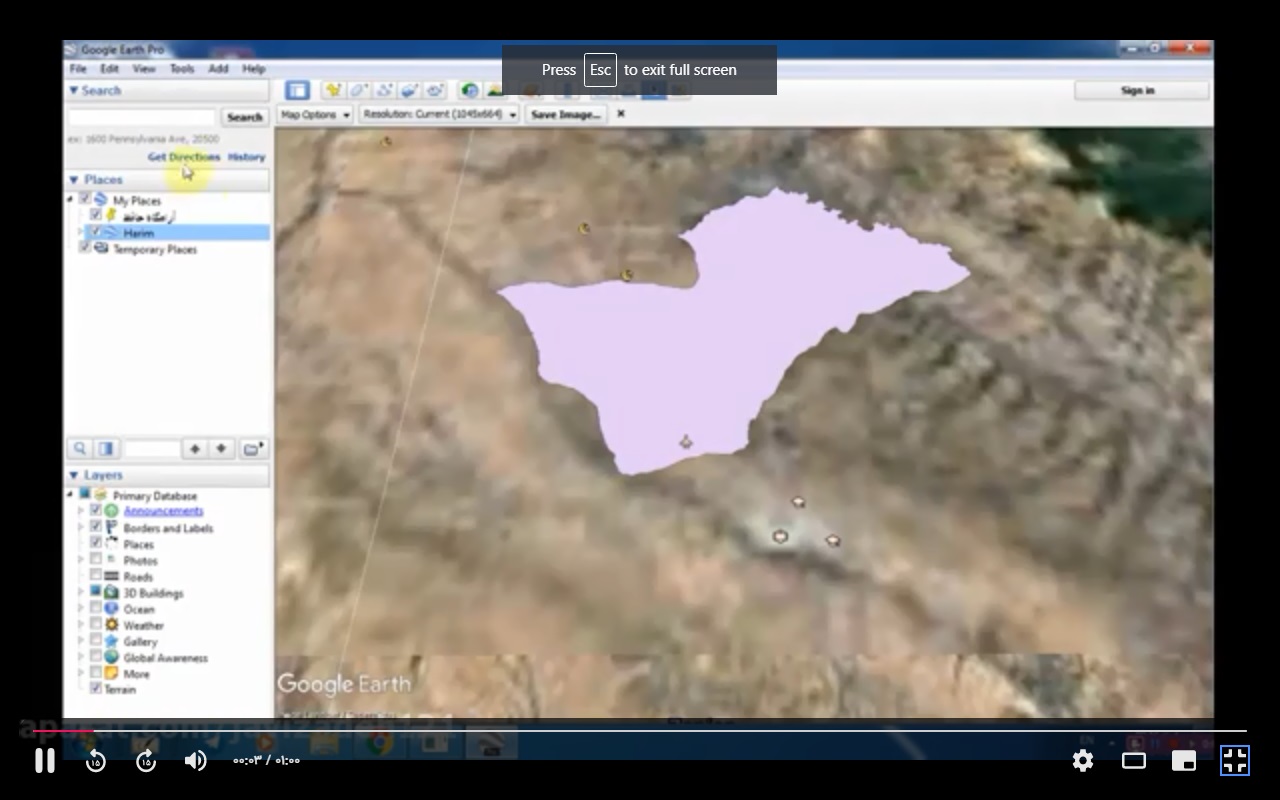Click the historical imagery globe icon
Viewport: 1280px width, 800px height.
469,90
